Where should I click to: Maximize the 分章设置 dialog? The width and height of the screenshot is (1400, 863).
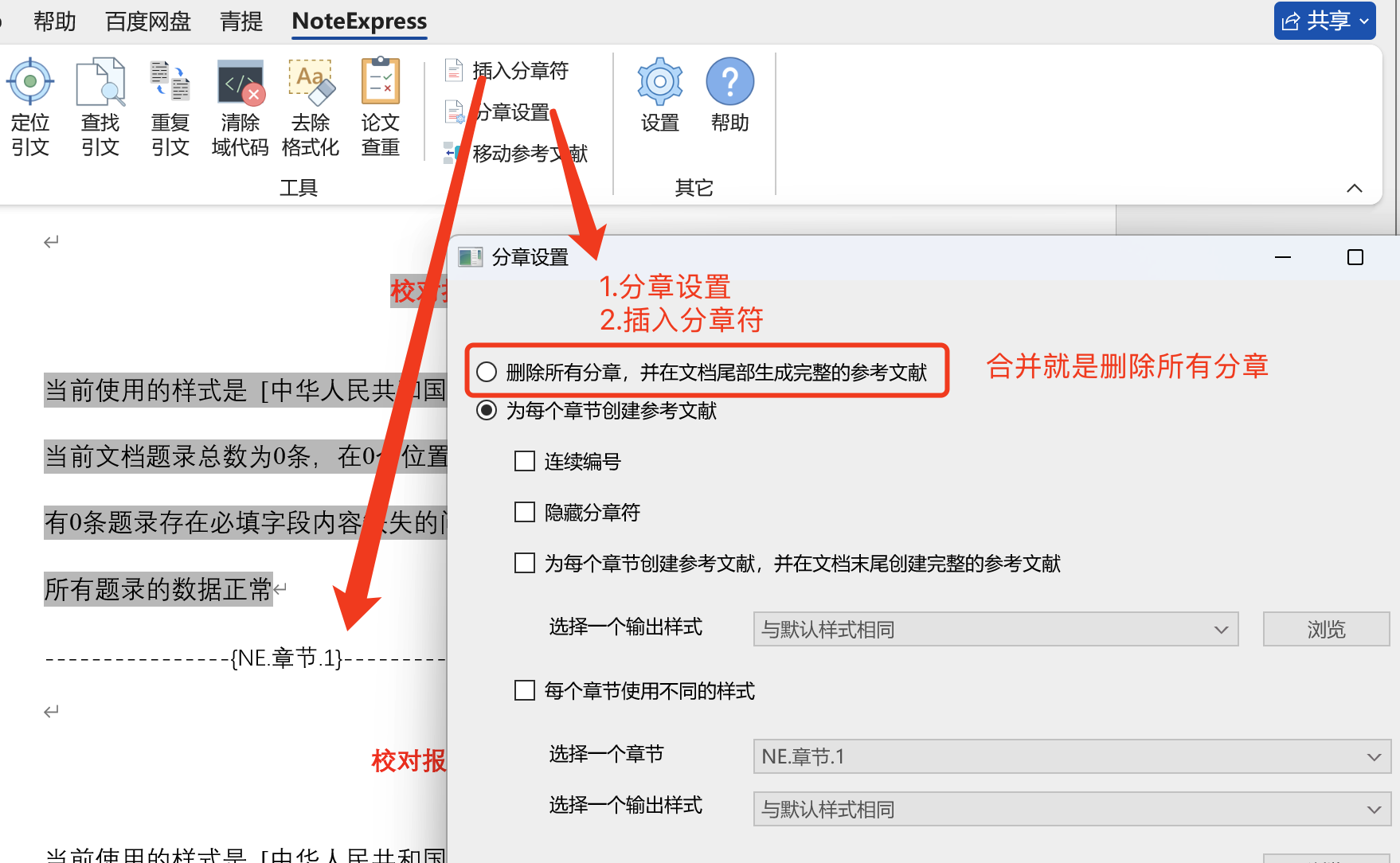tap(1355, 257)
